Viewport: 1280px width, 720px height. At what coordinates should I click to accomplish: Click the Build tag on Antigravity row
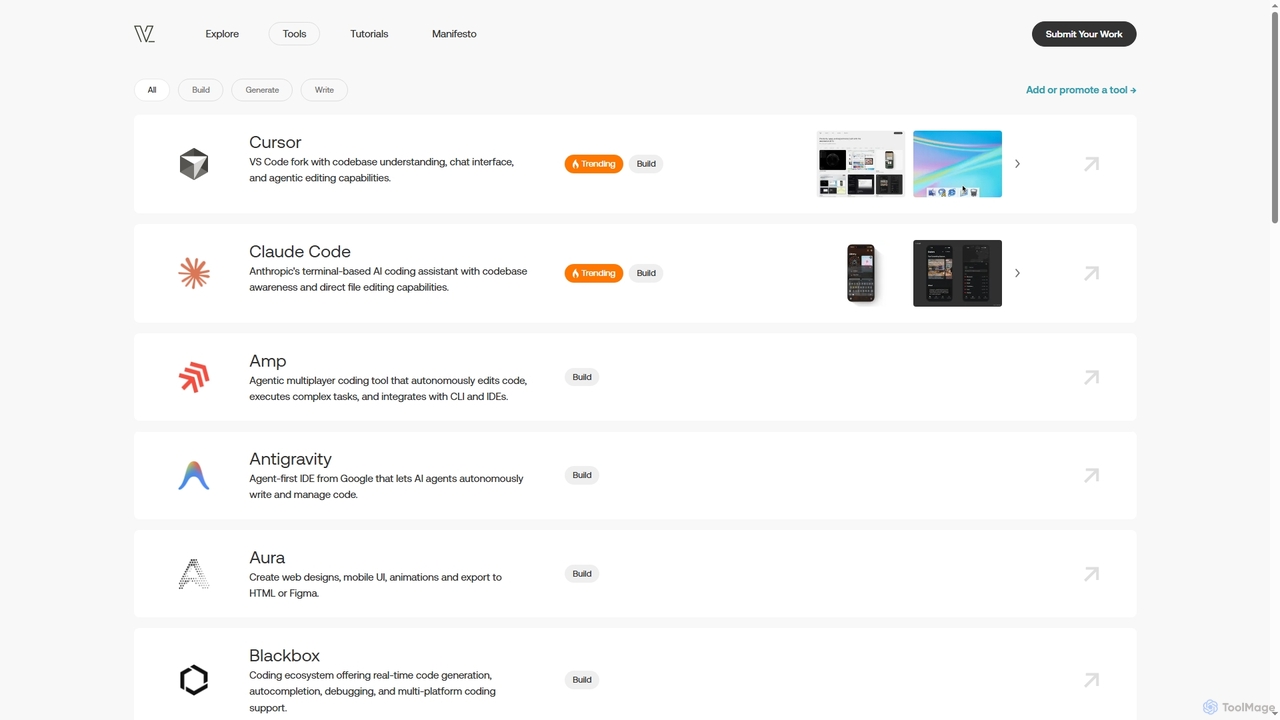(582, 475)
